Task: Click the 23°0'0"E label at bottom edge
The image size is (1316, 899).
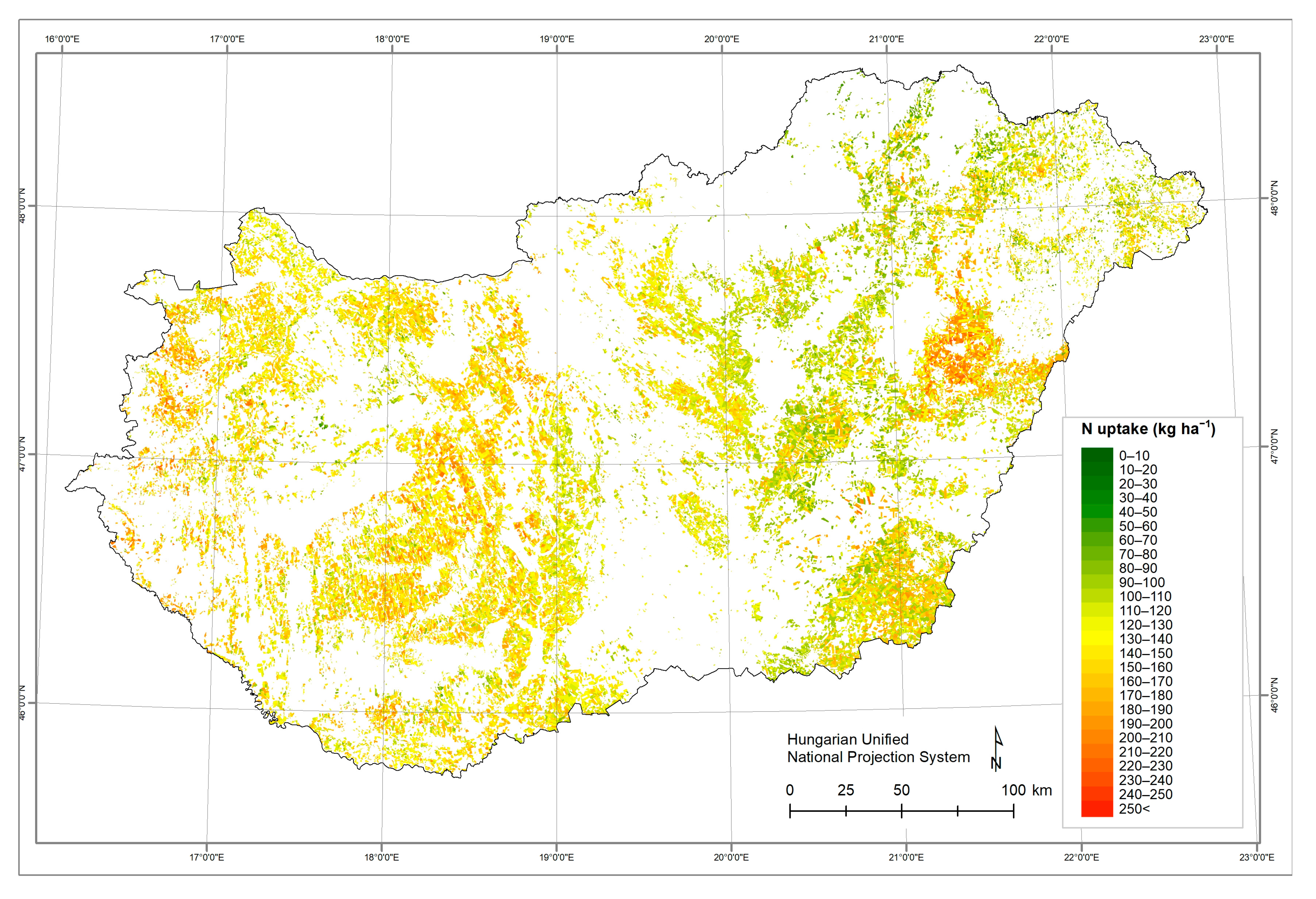Action: 1257,857
